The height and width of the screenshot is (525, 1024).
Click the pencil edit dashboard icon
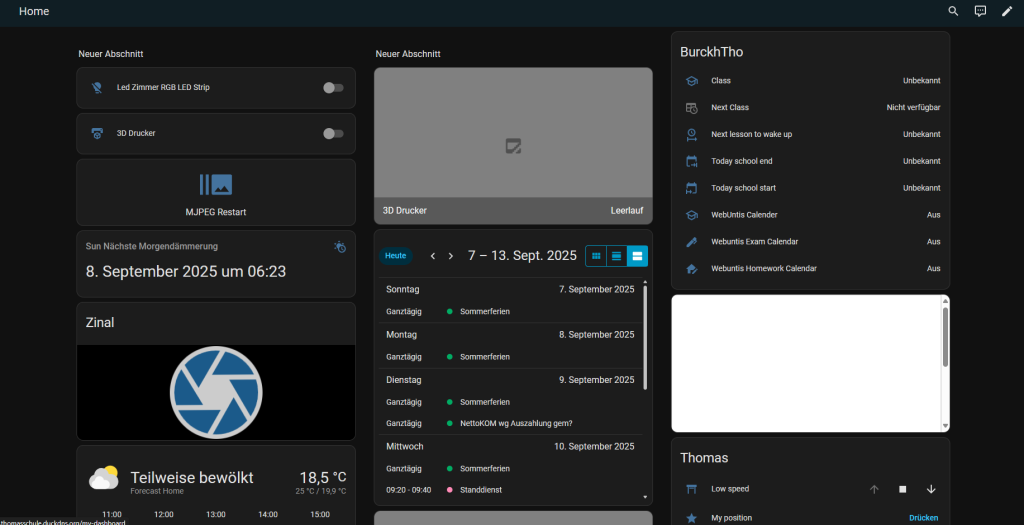[x=1007, y=11]
